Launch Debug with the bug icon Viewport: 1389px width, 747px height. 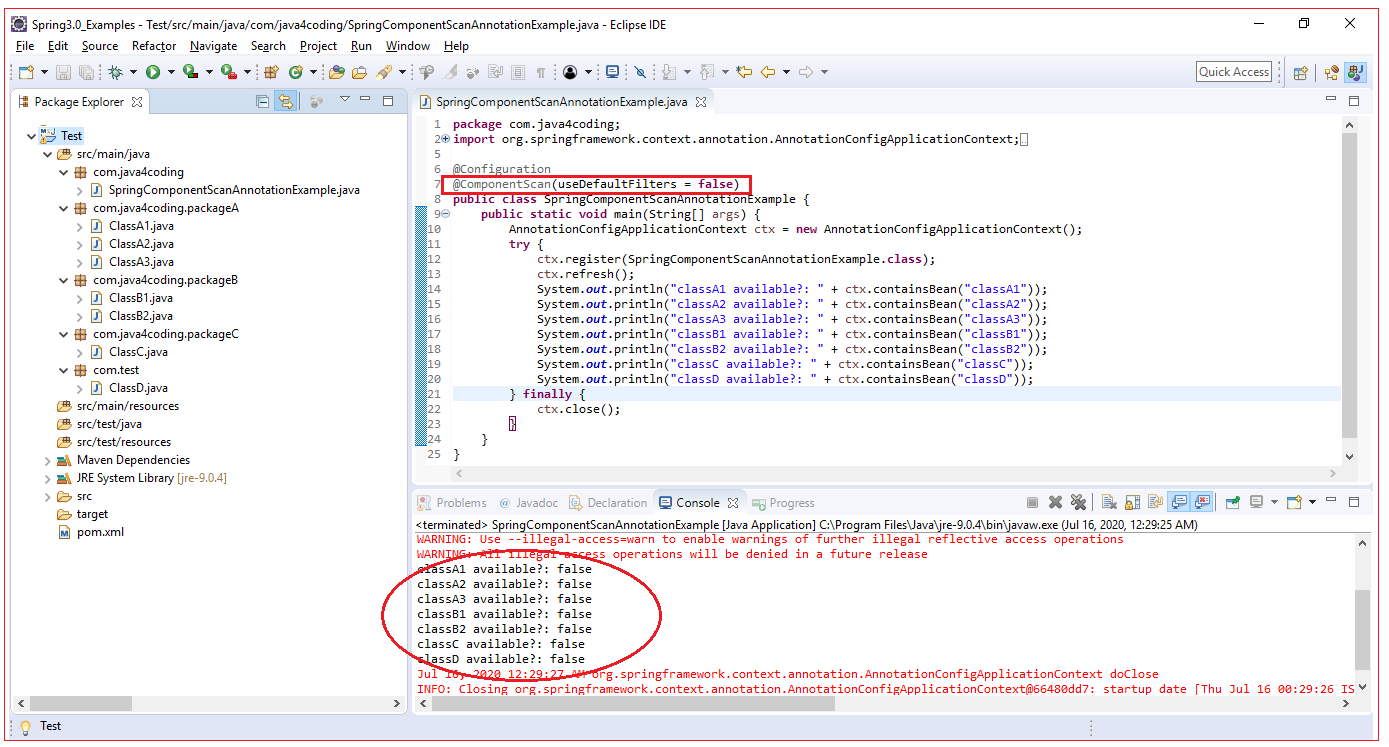pos(116,72)
